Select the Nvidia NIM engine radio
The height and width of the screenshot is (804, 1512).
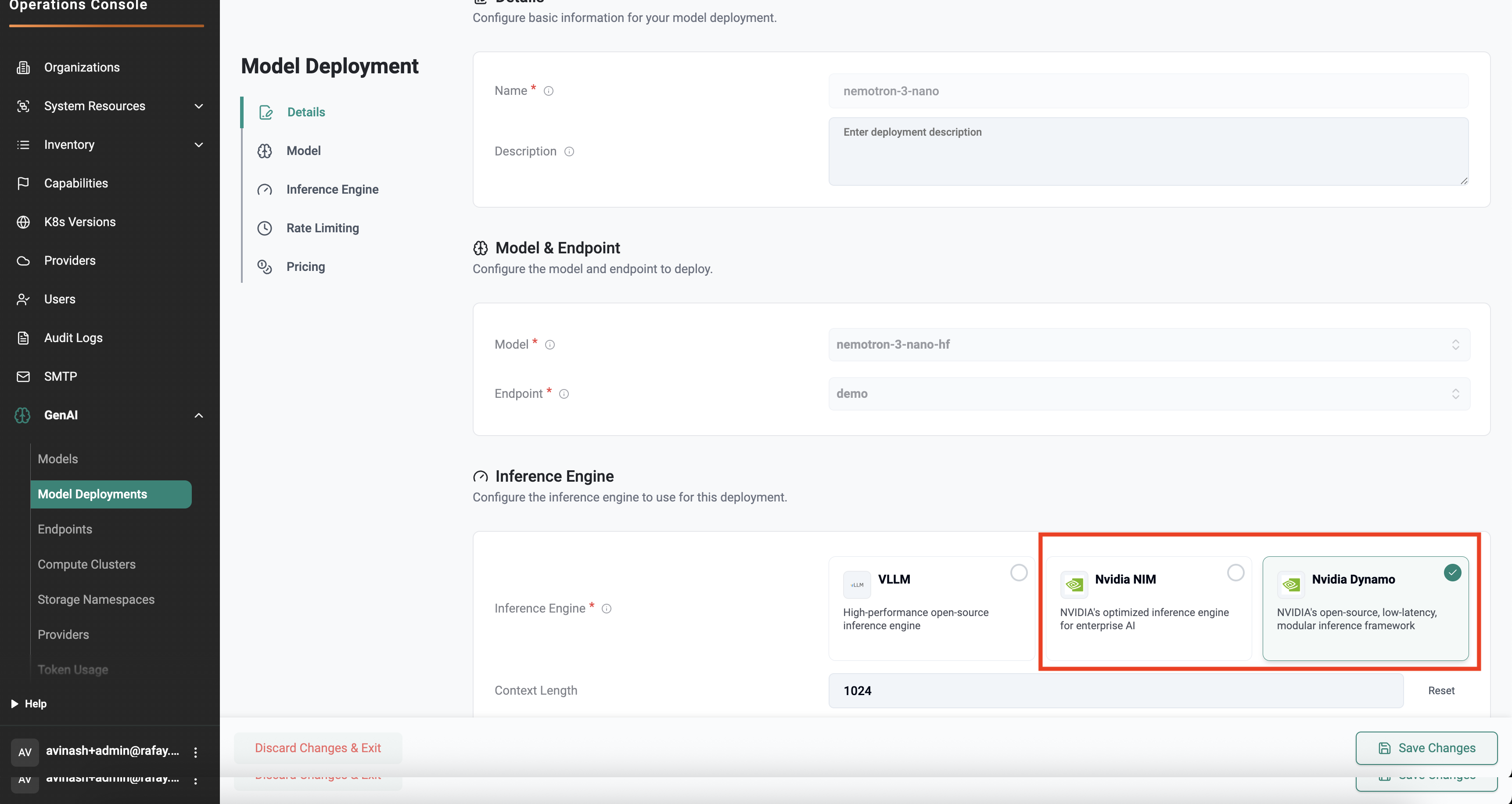coord(1235,573)
